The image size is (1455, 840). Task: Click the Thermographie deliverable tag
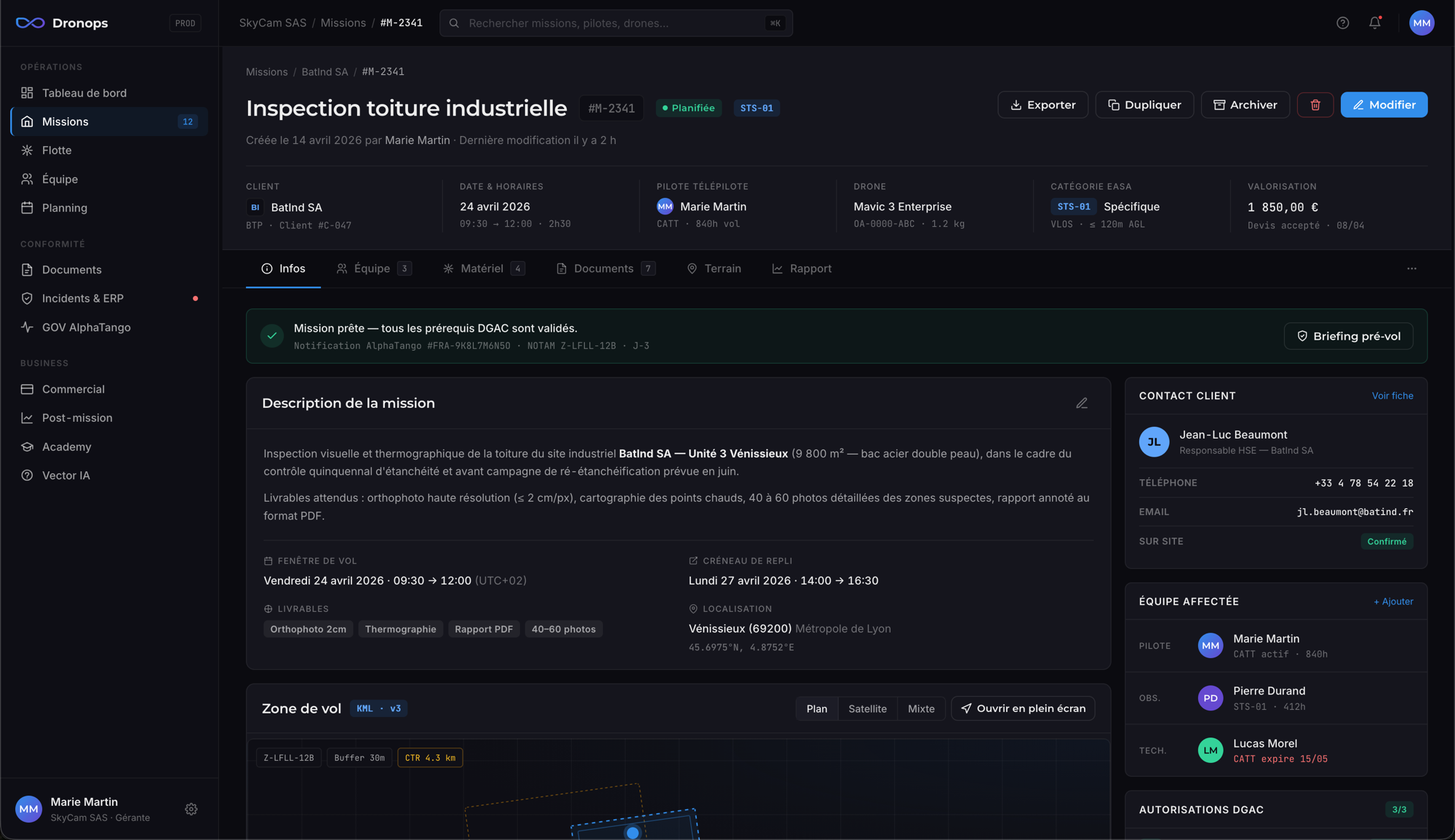coord(401,629)
